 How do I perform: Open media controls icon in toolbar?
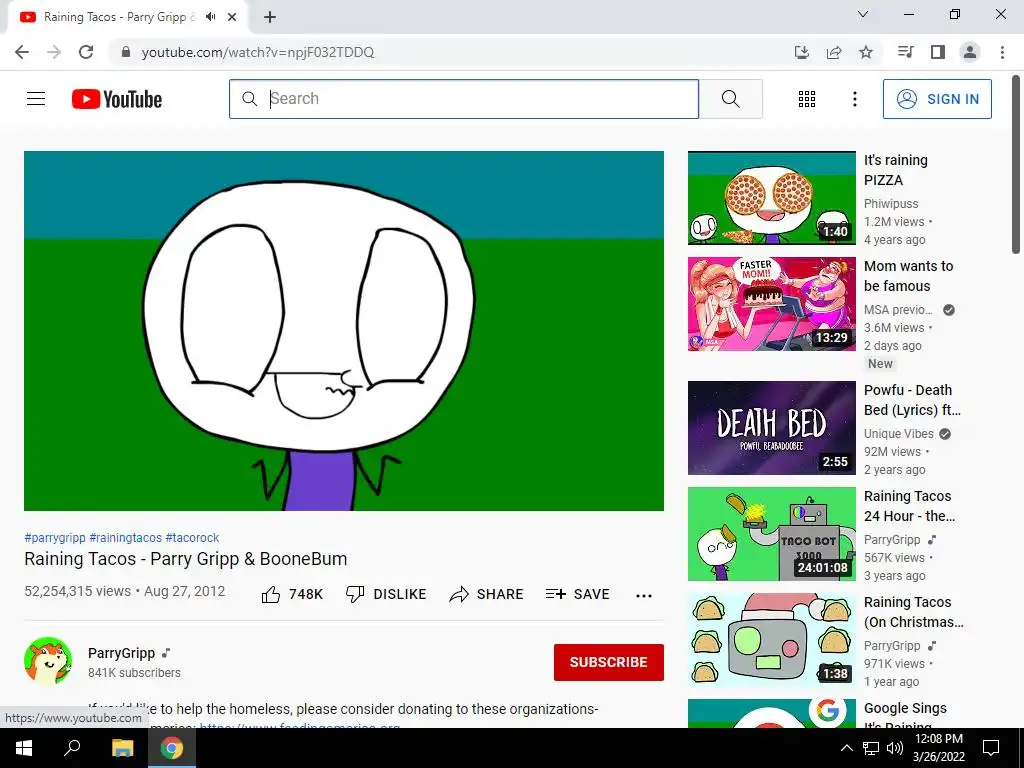[x=905, y=52]
